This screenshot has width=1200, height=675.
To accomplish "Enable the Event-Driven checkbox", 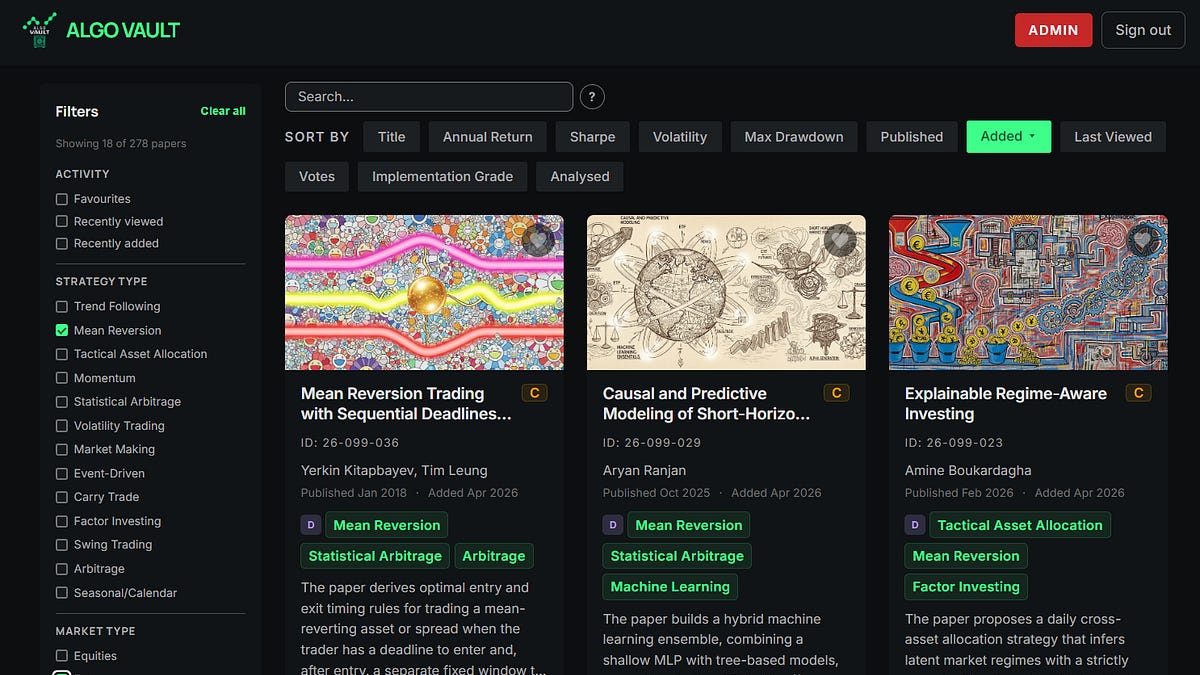I will (62, 473).
